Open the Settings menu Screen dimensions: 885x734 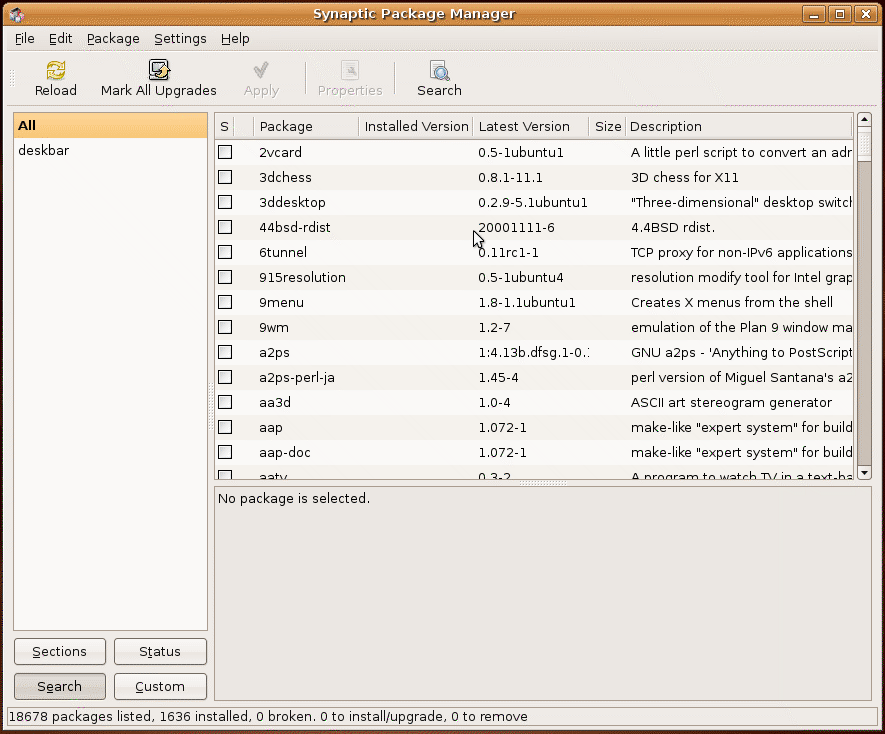pyautogui.click(x=180, y=38)
